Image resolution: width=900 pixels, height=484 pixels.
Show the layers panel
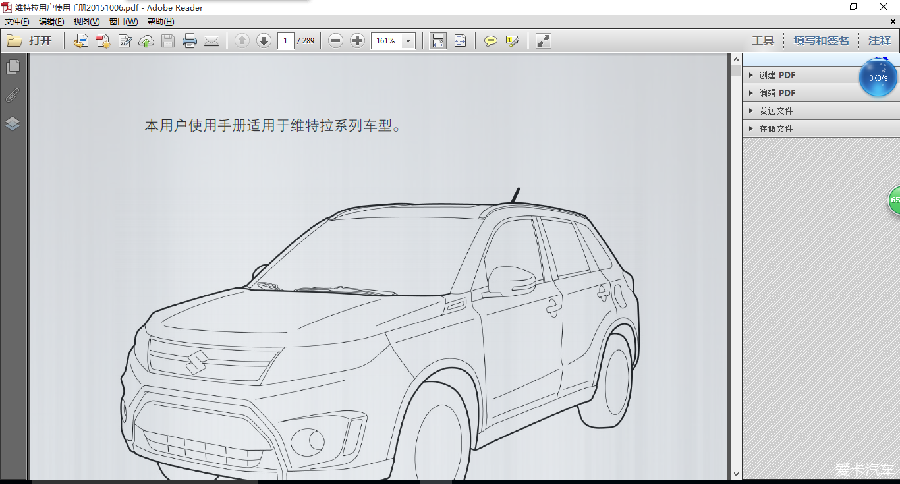[x=13, y=123]
